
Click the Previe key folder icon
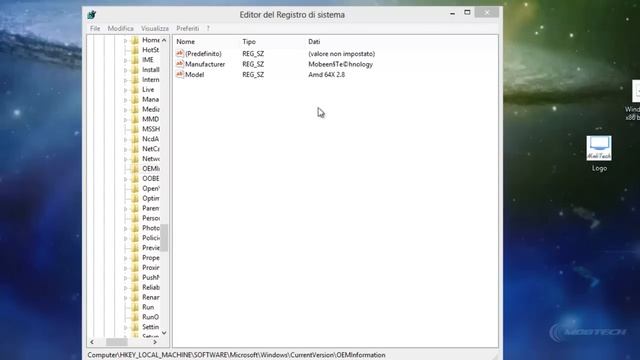(135, 248)
